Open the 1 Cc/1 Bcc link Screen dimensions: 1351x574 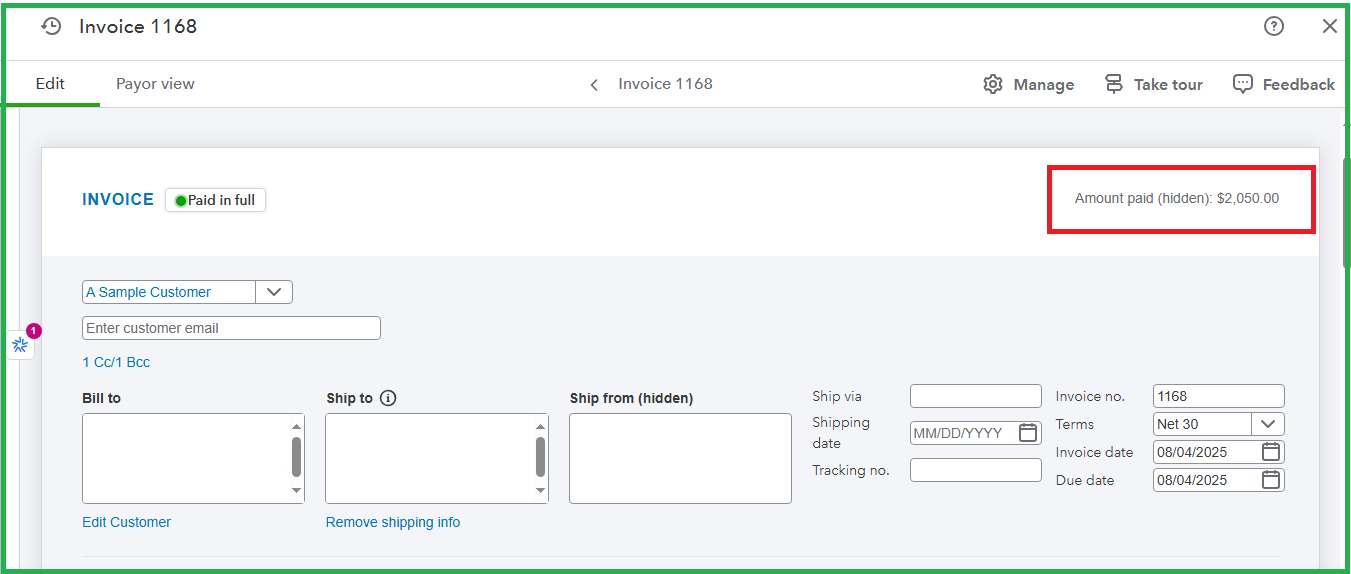coord(116,362)
